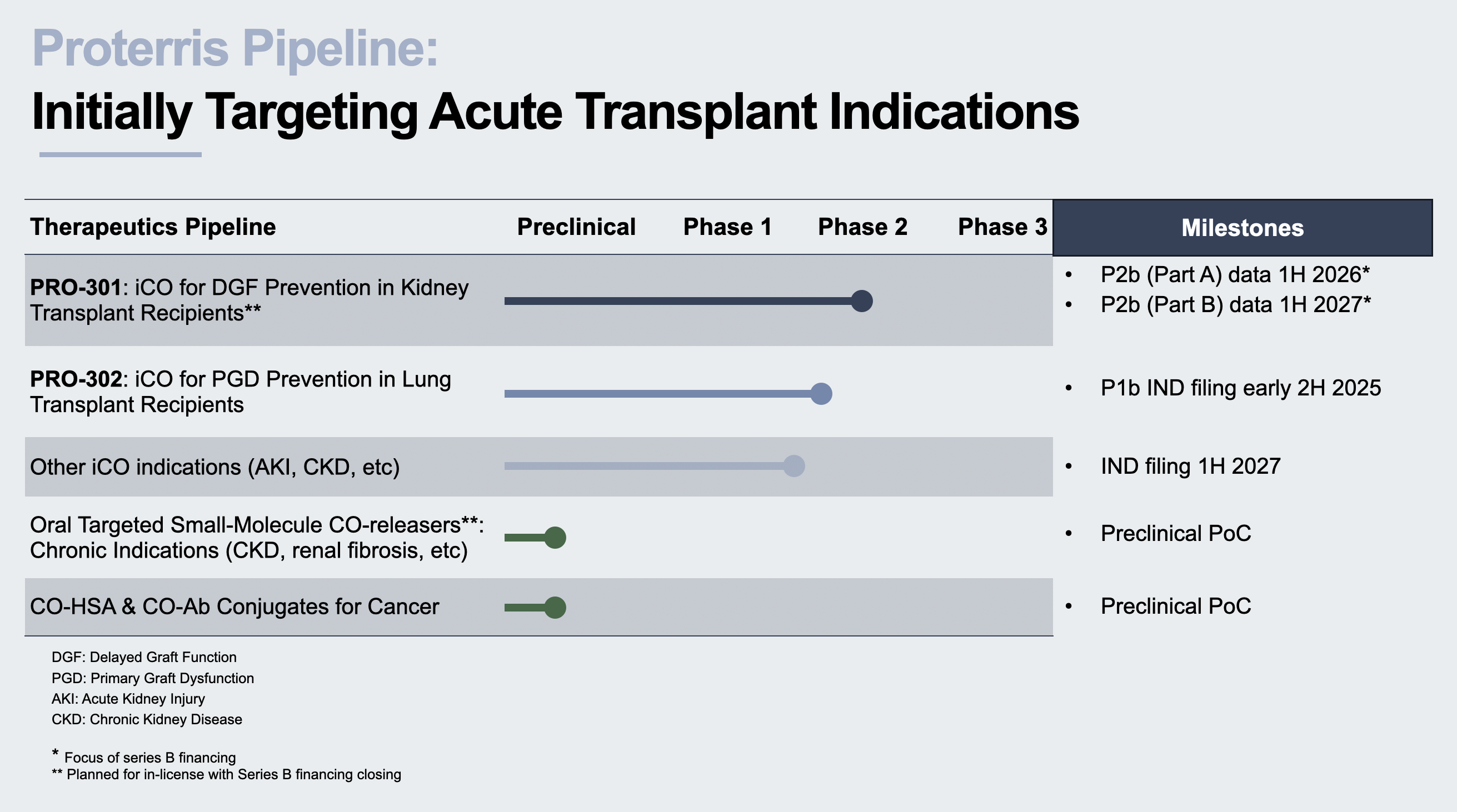
Task: Click the "P2b (Part A) data 1H 2026" milestone
Action: pos(1234,275)
